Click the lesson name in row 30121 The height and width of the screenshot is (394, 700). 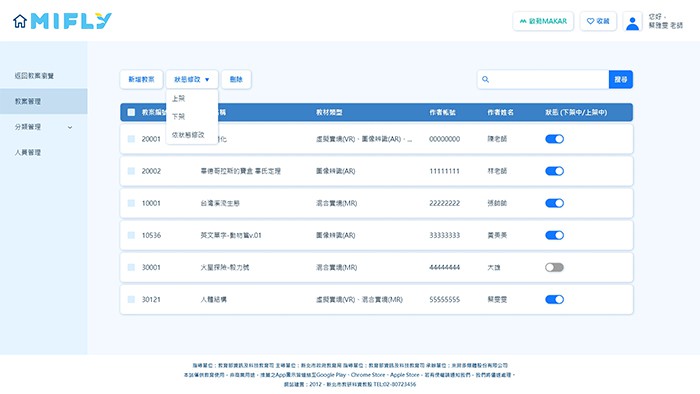click(213, 299)
